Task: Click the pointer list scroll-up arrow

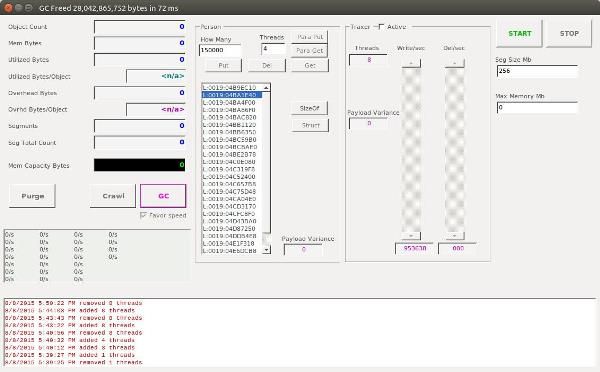Action: tap(266, 88)
